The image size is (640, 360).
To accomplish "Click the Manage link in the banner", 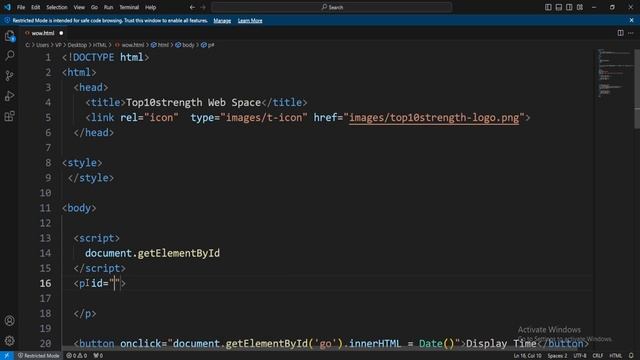I will point(222,20).
